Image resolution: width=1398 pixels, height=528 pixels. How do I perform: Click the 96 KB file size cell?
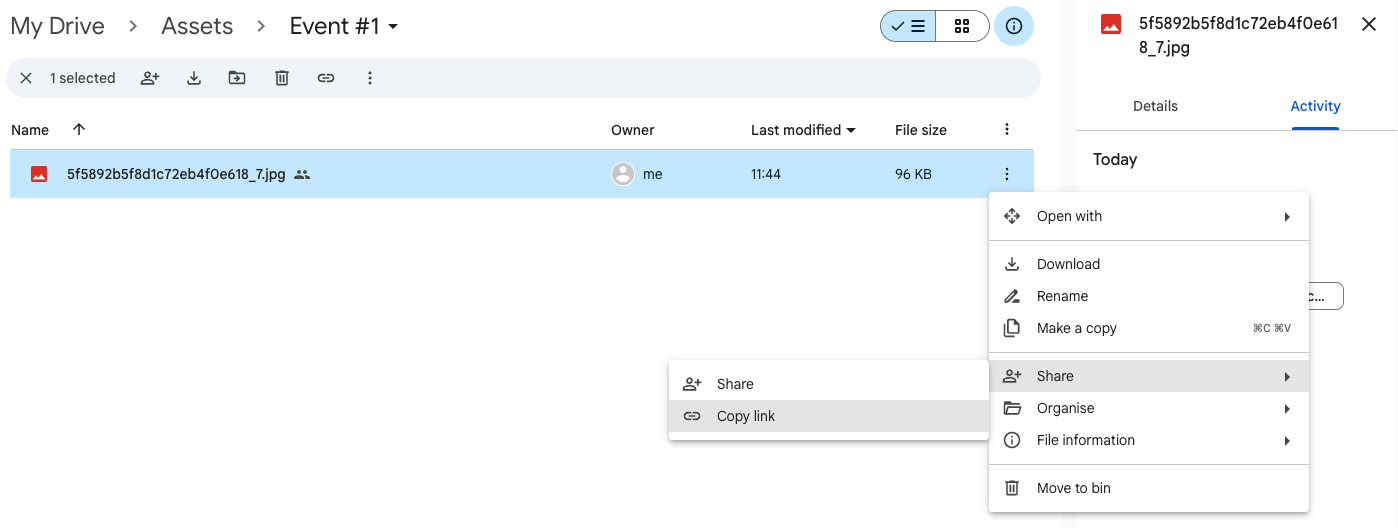click(913, 174)
